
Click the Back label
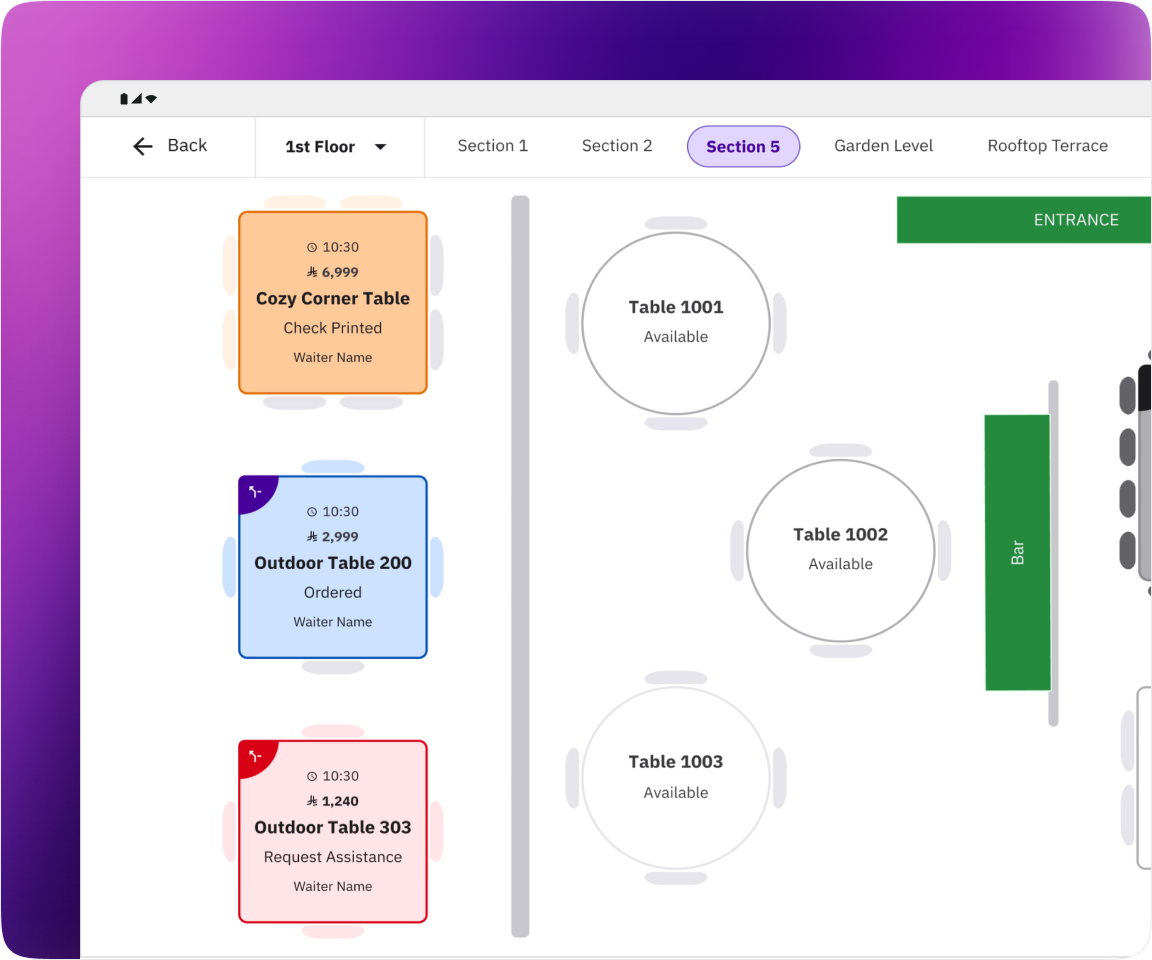coord(187,145)
